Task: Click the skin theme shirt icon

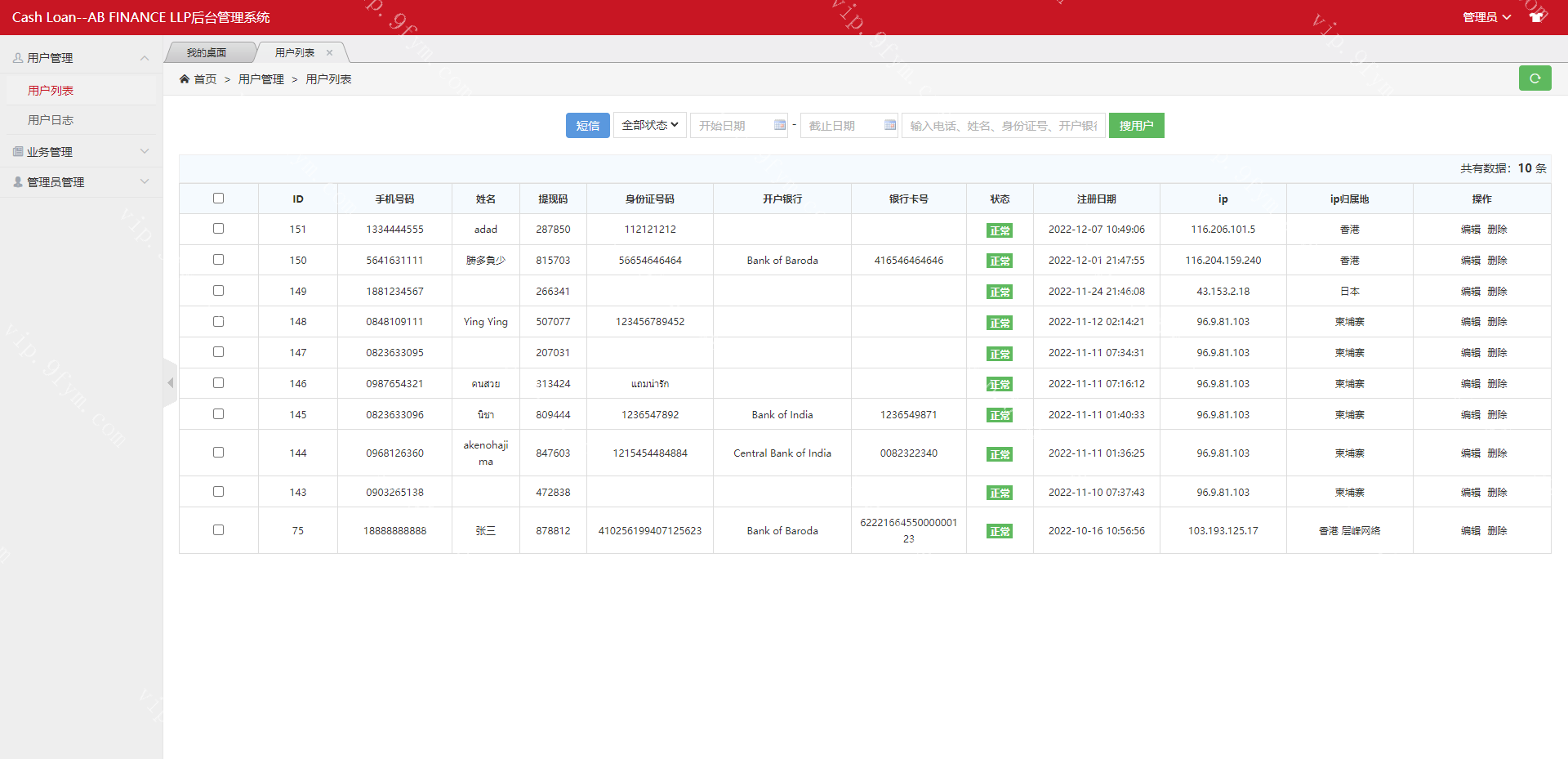Action: coord(1536,17)
